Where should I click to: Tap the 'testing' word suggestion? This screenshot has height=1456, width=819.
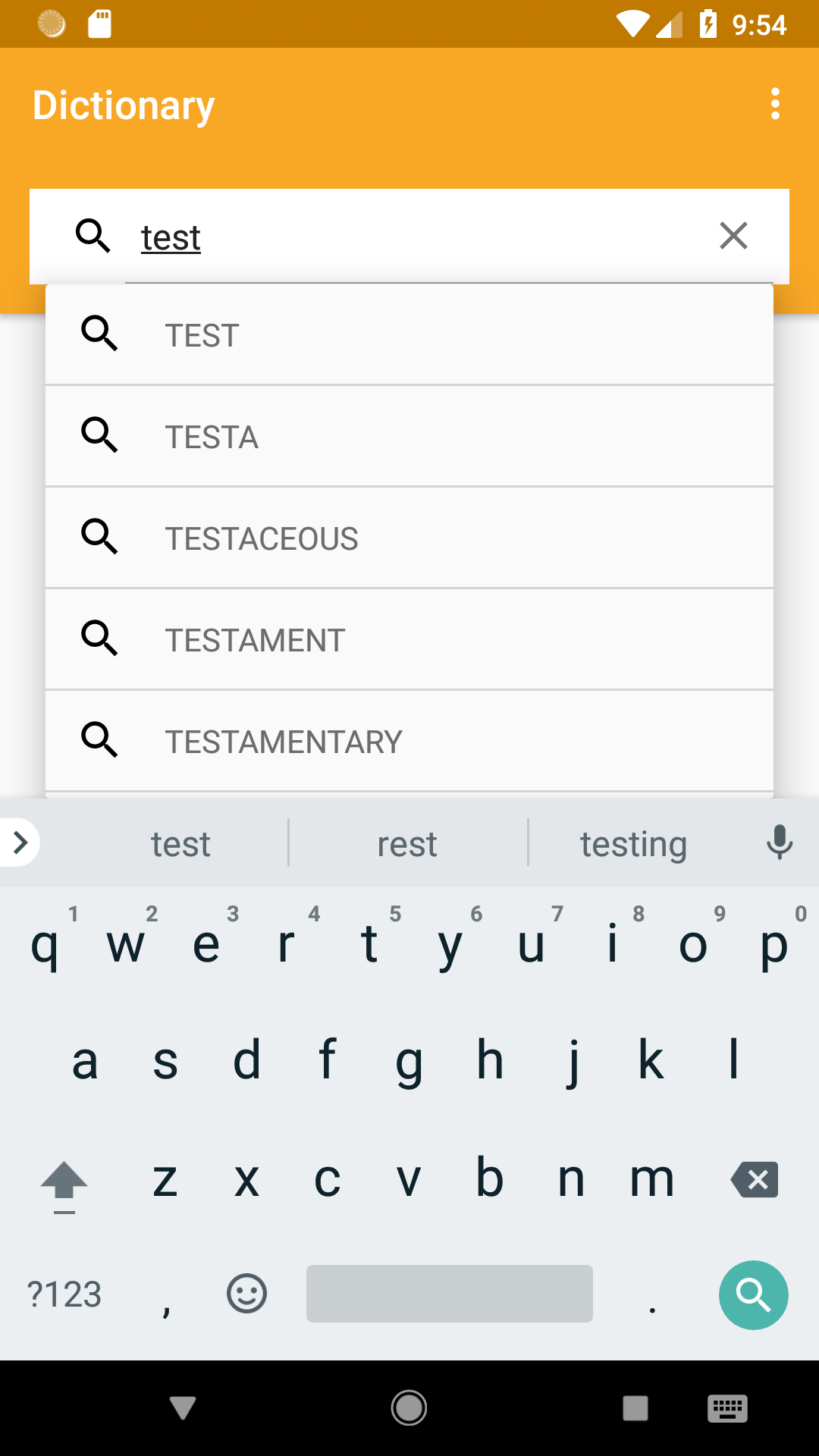point(633,844)
